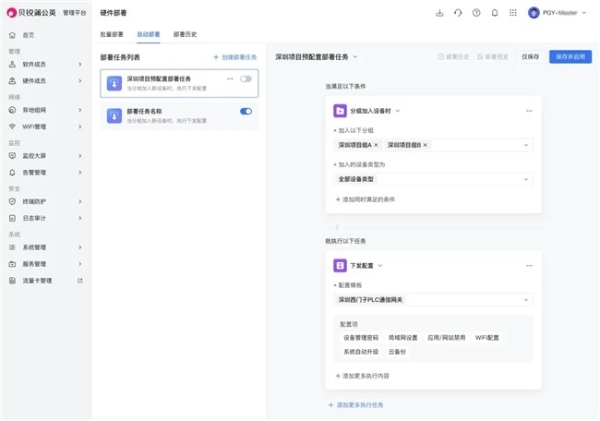600x421 pixels.
Task: Remove the 深圳项目组B tag
Action: point(425,145)
